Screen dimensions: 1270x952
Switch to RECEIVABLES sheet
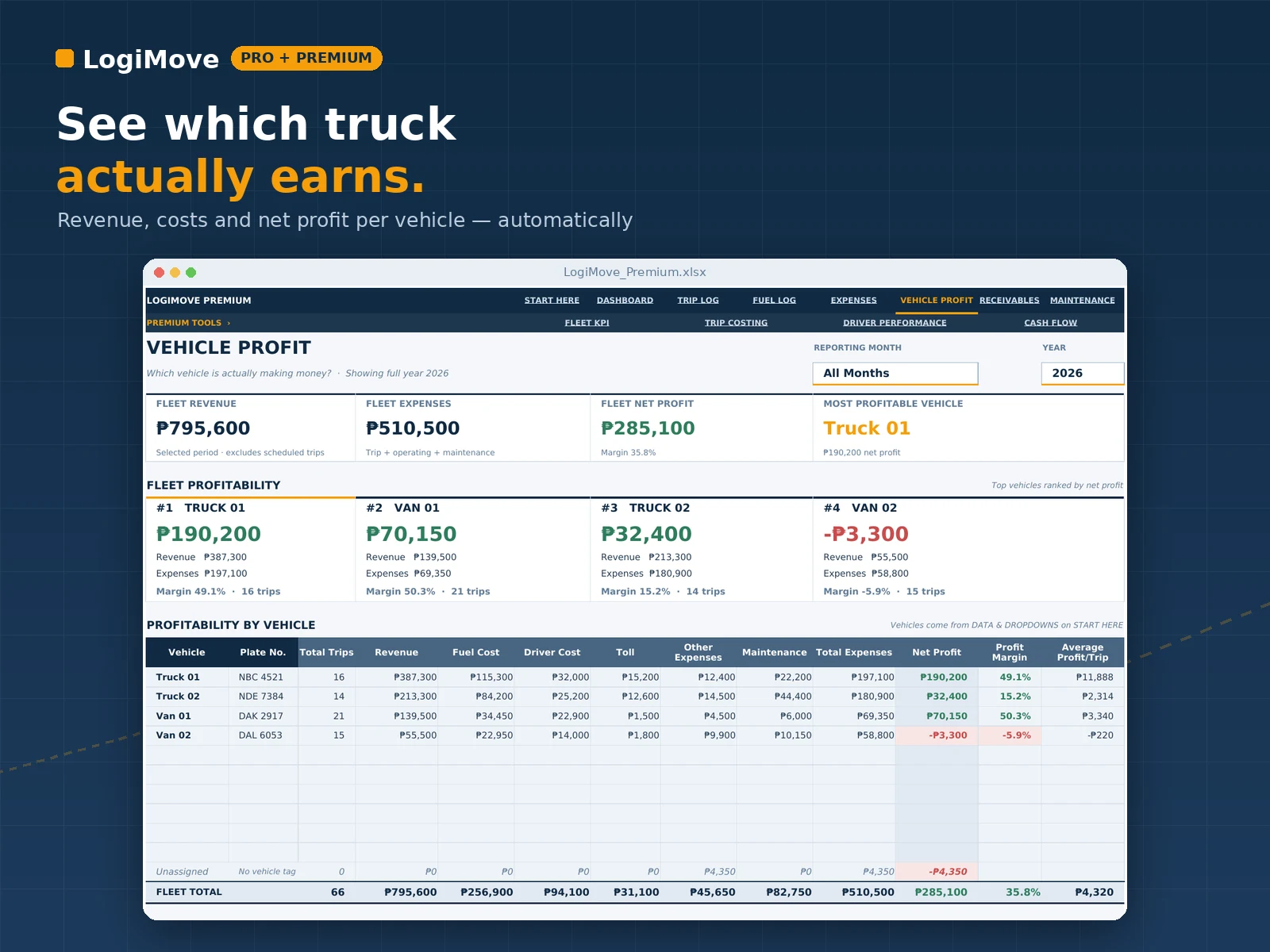click(x=1009, y=301)
